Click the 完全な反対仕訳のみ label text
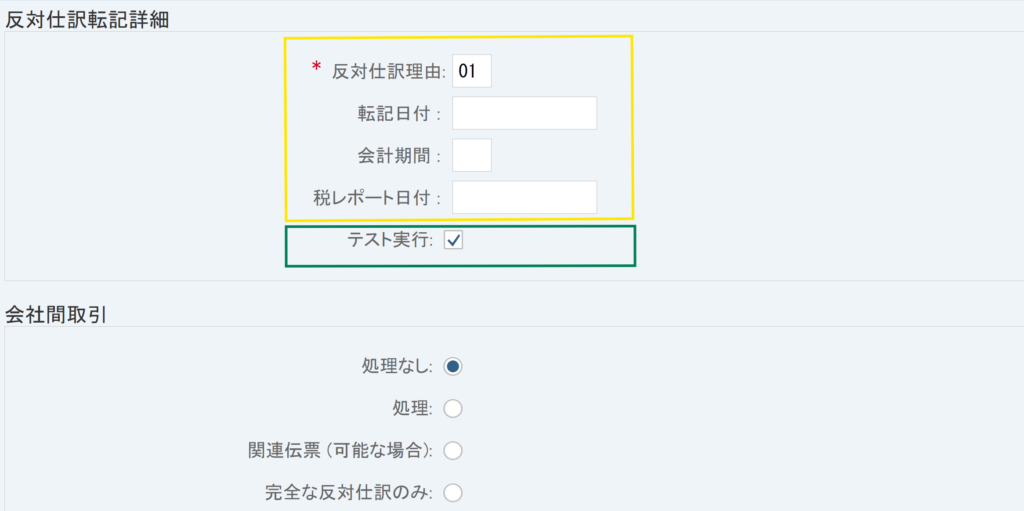The height and width of the screenshot is (511, 1024). click(x=349, y=492)
